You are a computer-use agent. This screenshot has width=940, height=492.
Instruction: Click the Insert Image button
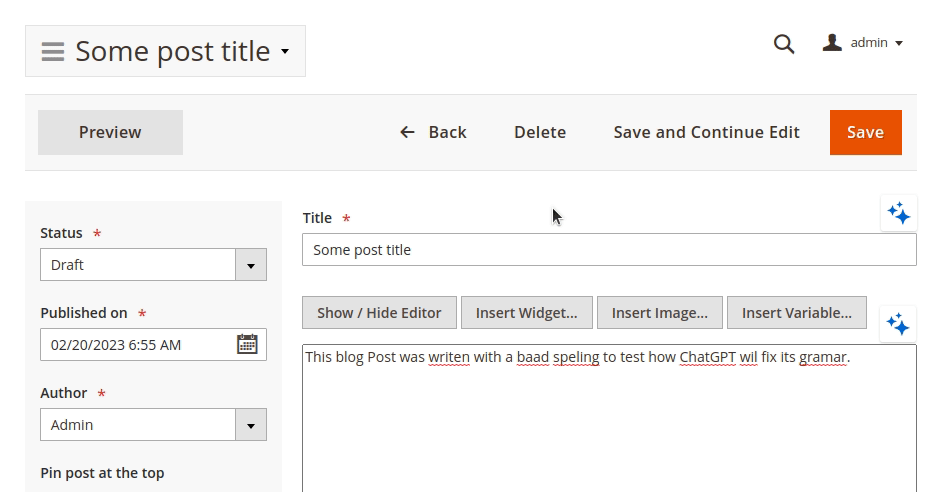659,312
